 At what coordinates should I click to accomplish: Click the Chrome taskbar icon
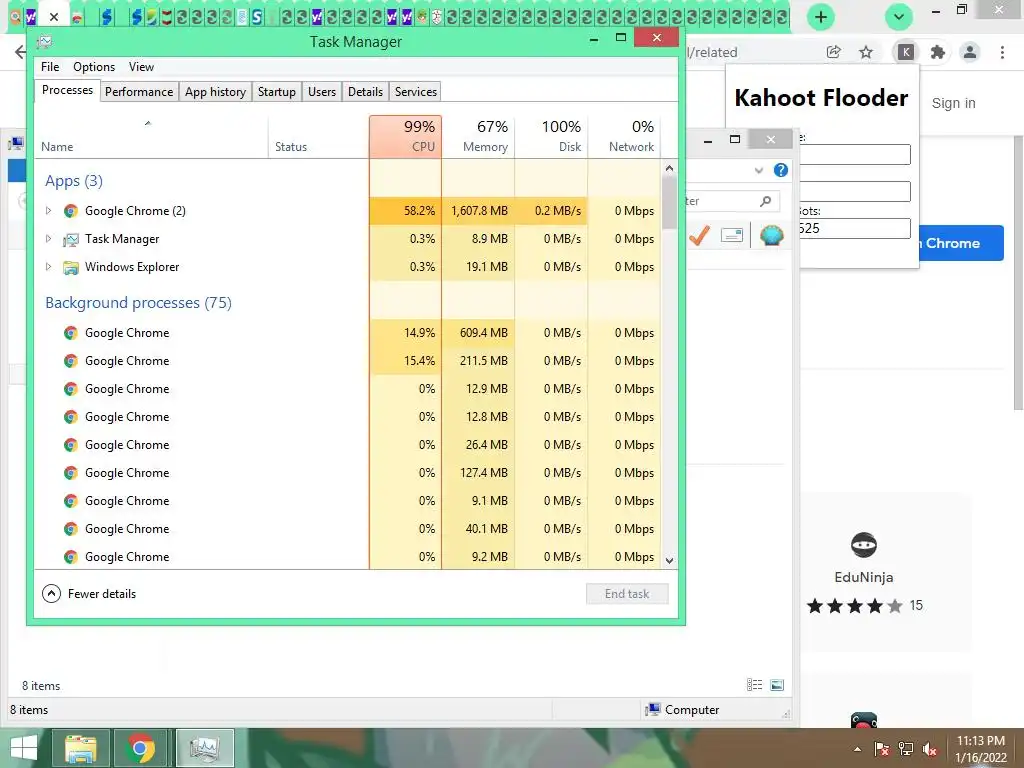coord(140,748)
